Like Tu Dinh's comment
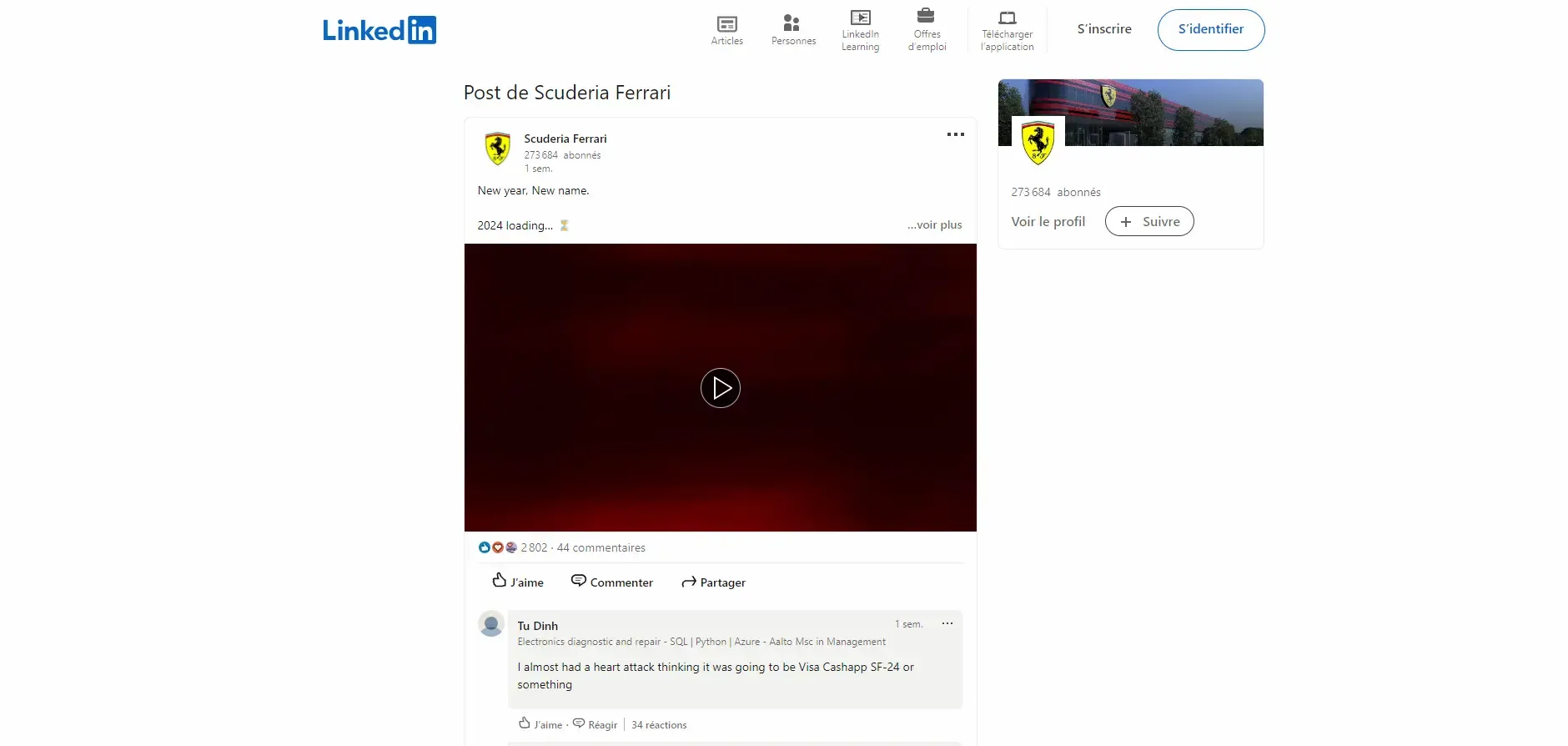The height and width of the screenshot is (746, 1568). (x=540, y=724)
